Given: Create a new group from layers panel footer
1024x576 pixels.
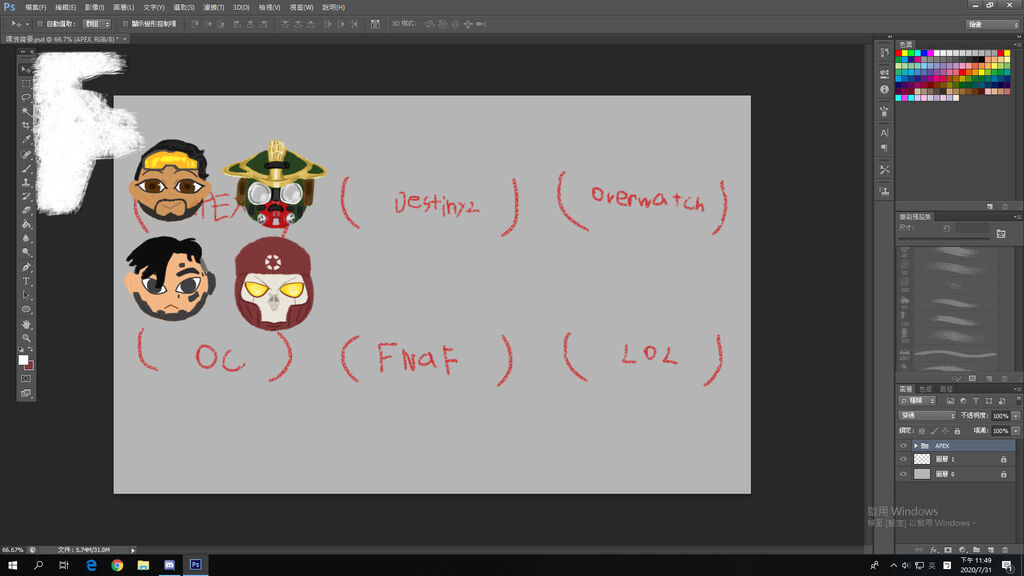Looking at the screenshot, I should pos(976,550).
